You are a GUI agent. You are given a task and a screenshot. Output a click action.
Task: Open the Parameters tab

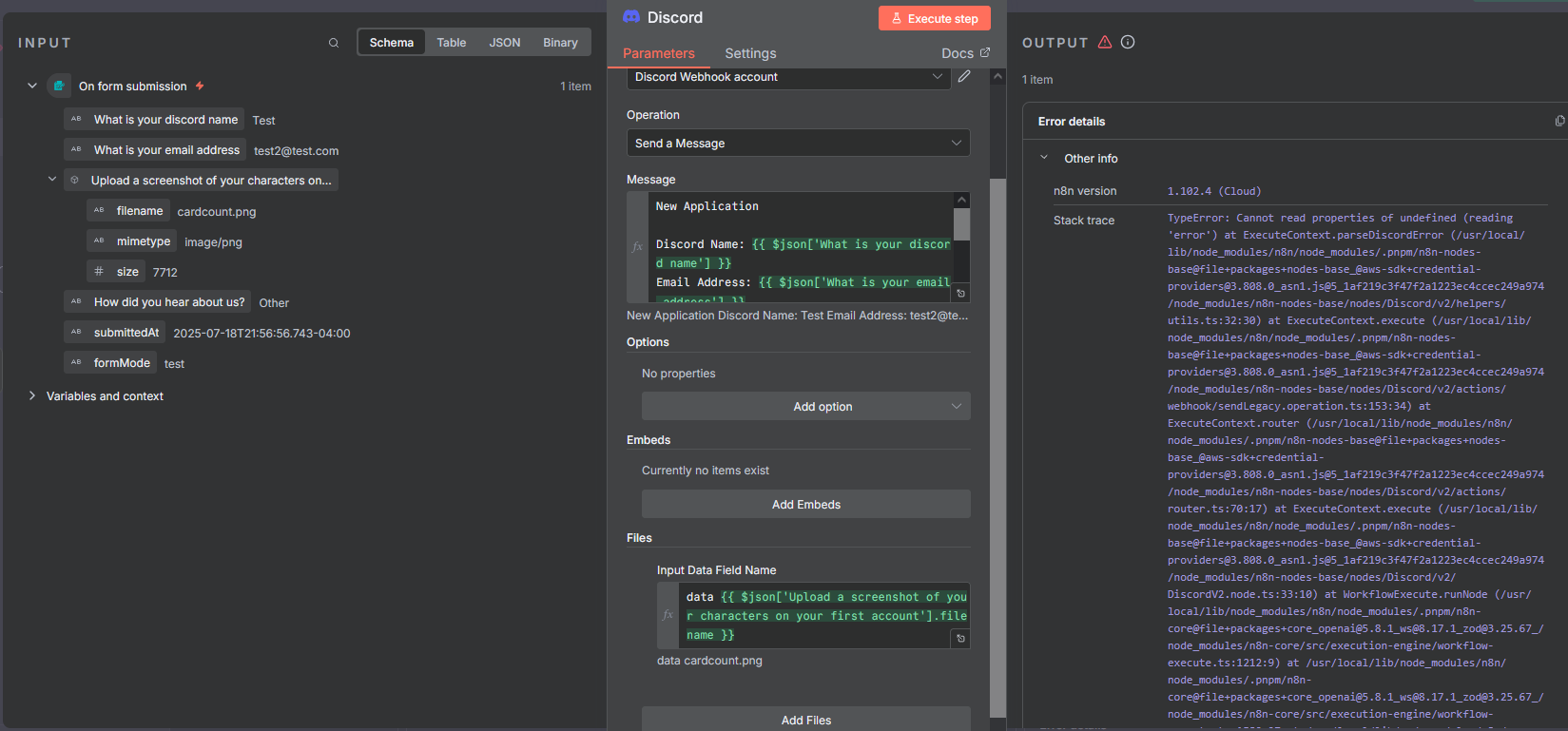tap(659, 53)
